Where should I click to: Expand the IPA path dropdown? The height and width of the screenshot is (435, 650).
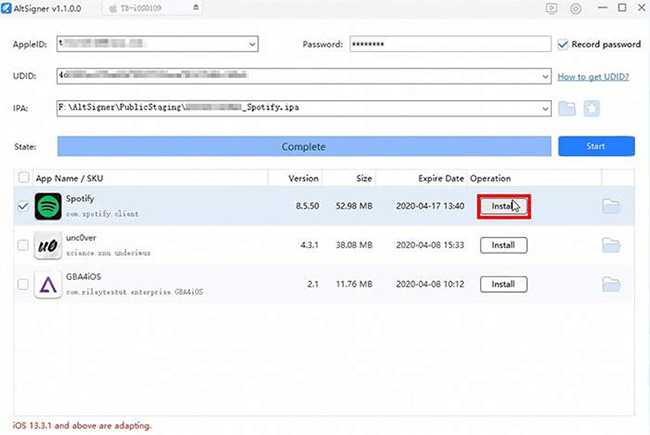click(x=543, y=108)
